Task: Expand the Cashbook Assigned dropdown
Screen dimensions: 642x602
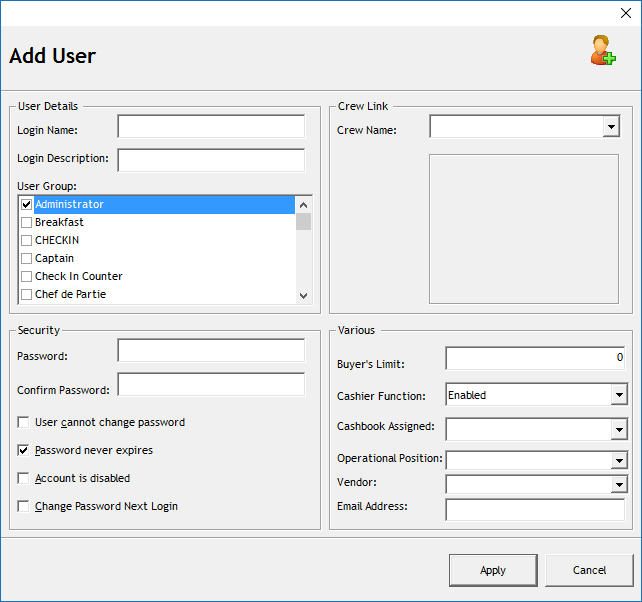Action: tap(619, 430)
